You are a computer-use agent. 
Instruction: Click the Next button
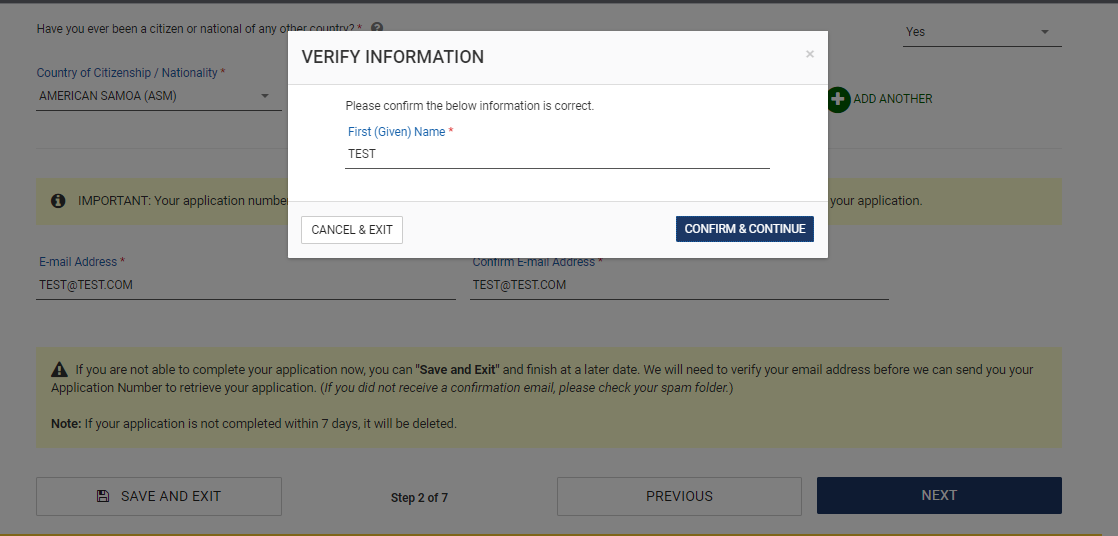[939, 496]
